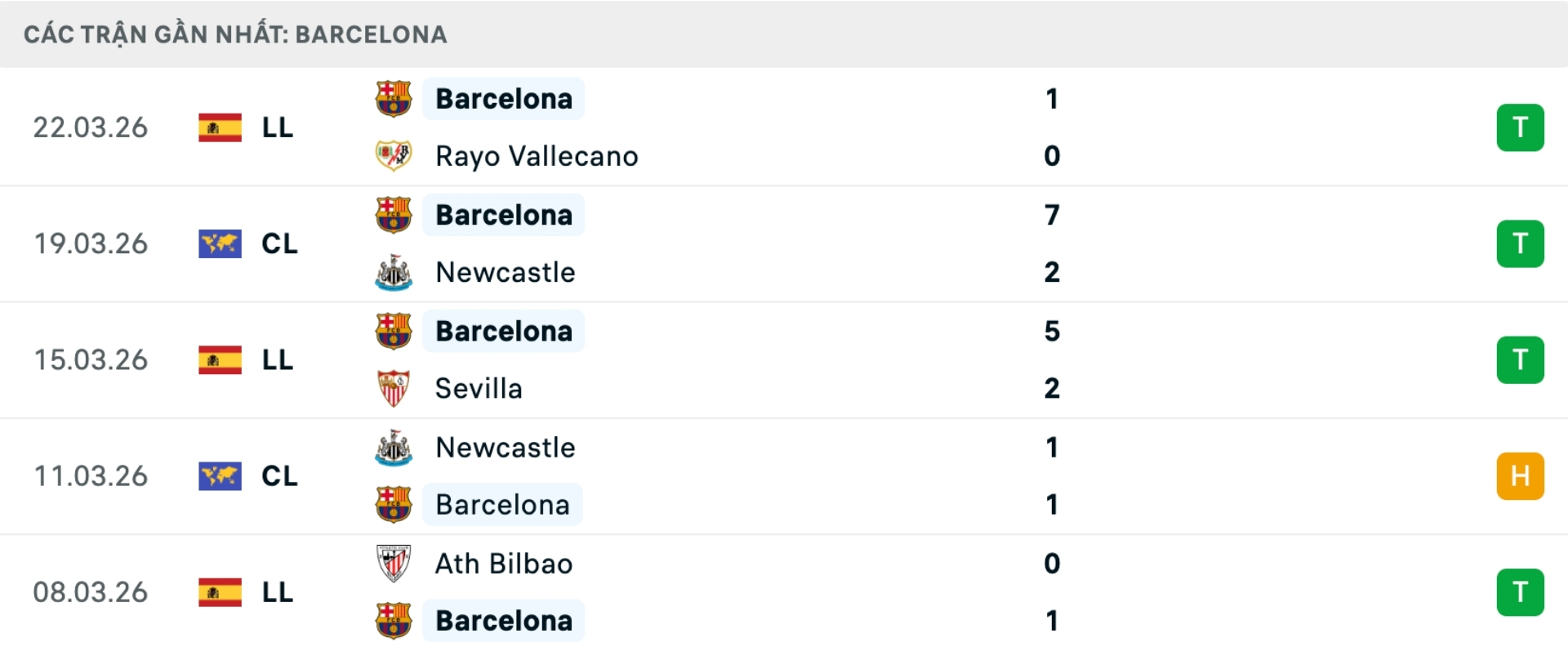
Task: Click the "Các trận gần nhất: Barcelona" header
Action: pyautogui.click(x=235, y=34)
